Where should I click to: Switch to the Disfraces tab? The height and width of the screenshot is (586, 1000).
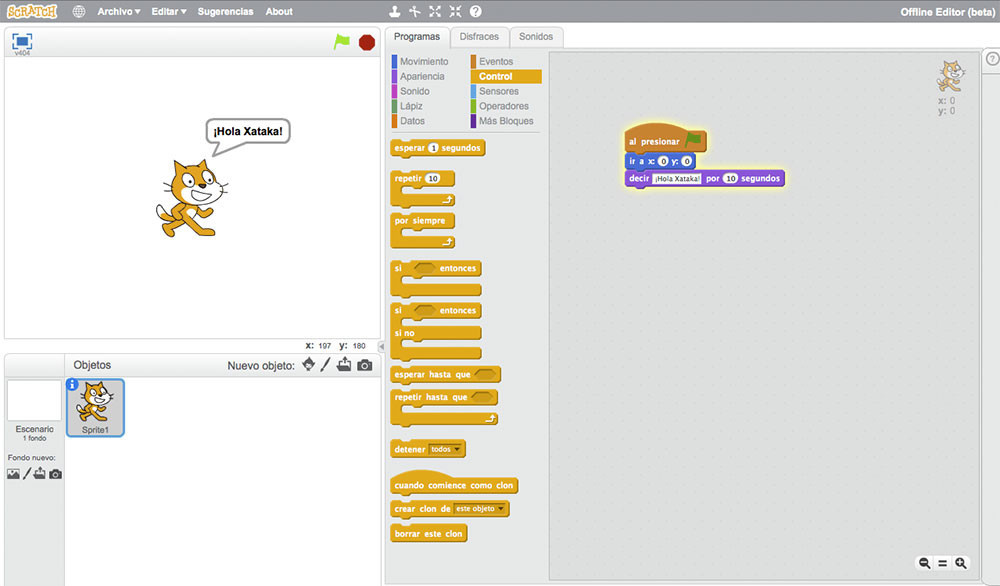click(479, 37)
